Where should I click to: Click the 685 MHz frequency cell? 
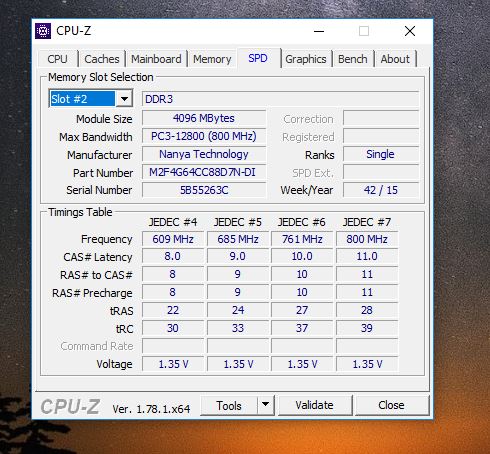click(238, 239)
